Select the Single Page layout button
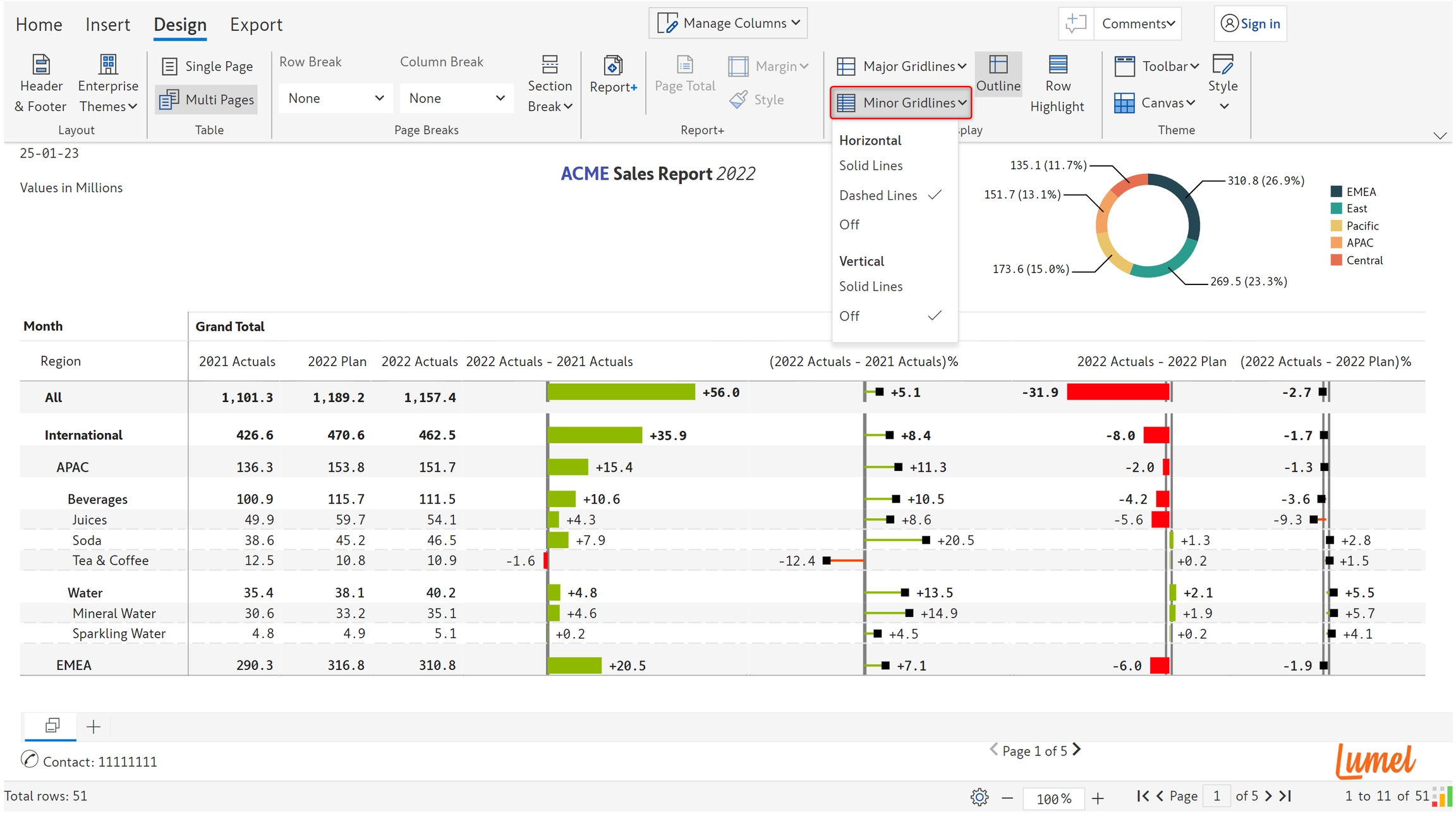This screenshot has width=1456, height=816. pos(207,66)
